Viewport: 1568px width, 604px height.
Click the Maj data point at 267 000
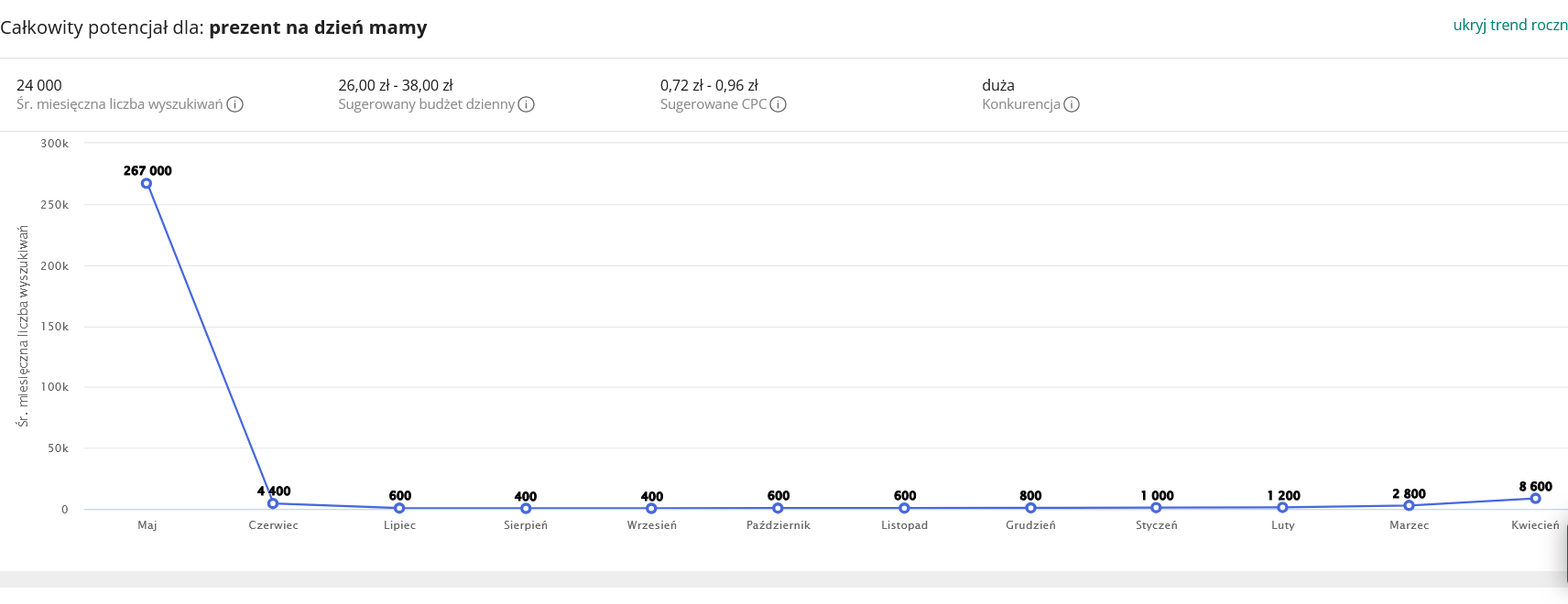click(147, 184)
